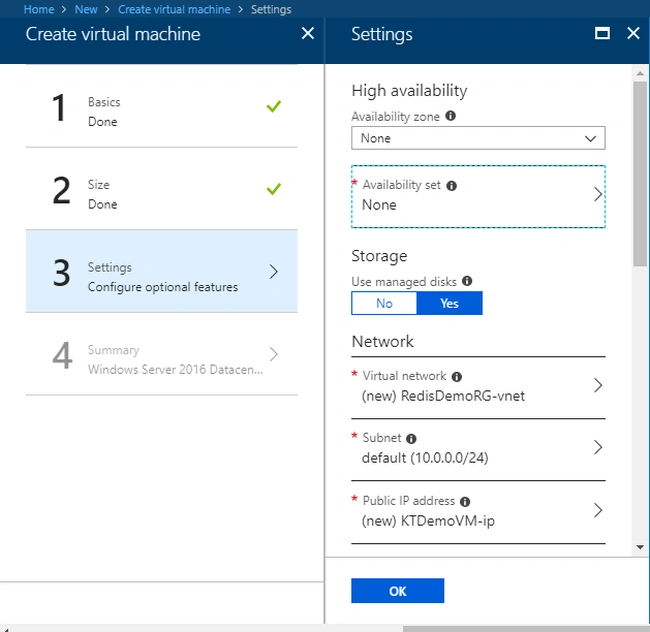Click Windows Server 2016 Datacen... text

coord(175,369)
